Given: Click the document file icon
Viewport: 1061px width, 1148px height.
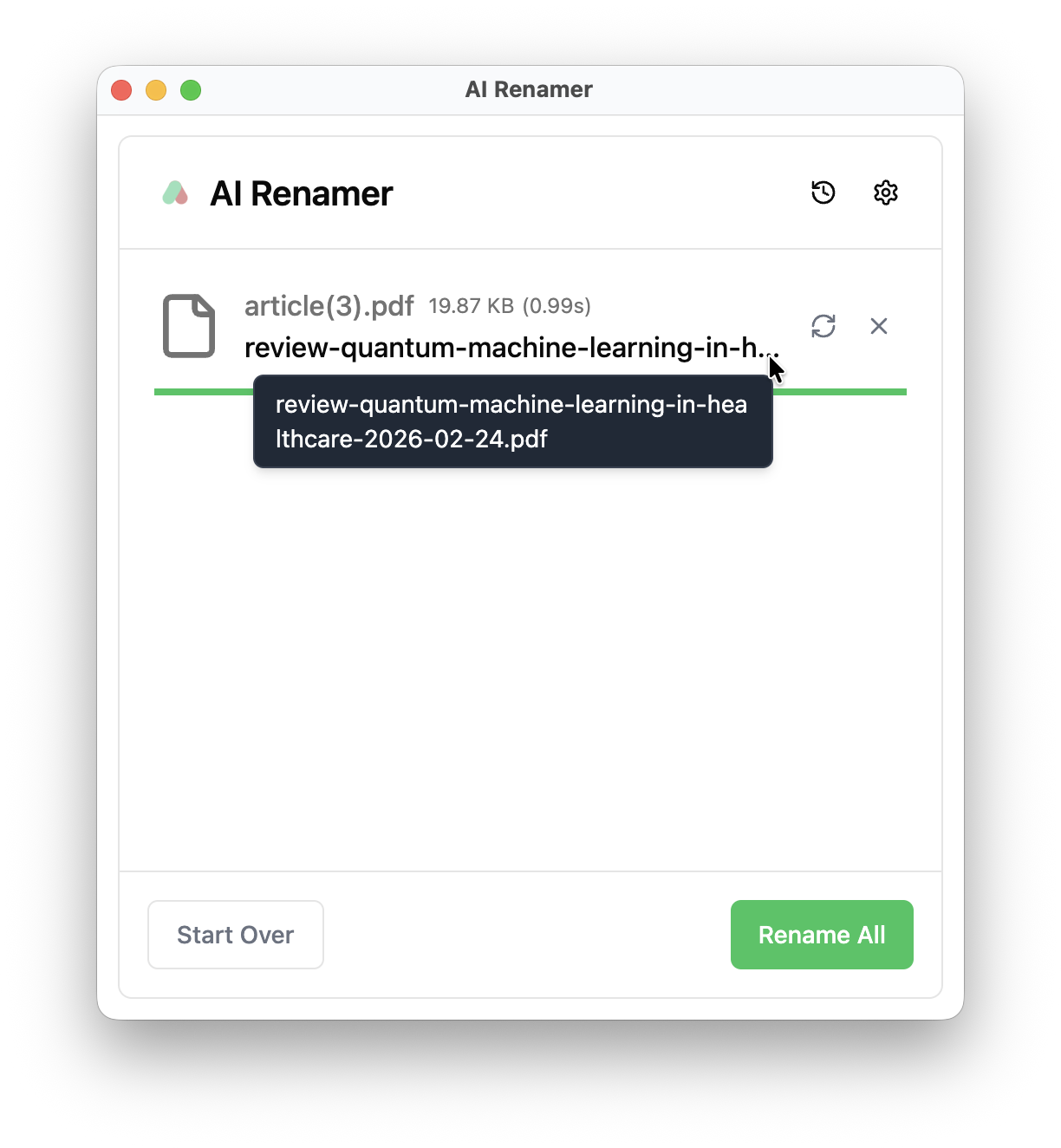Looking at the screenshot, I should click(x=189, y=326).
